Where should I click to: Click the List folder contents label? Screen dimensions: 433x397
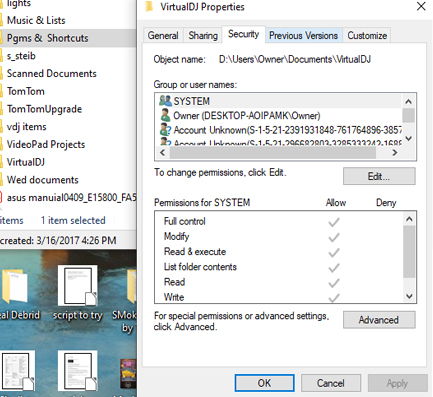pos(200,267)
